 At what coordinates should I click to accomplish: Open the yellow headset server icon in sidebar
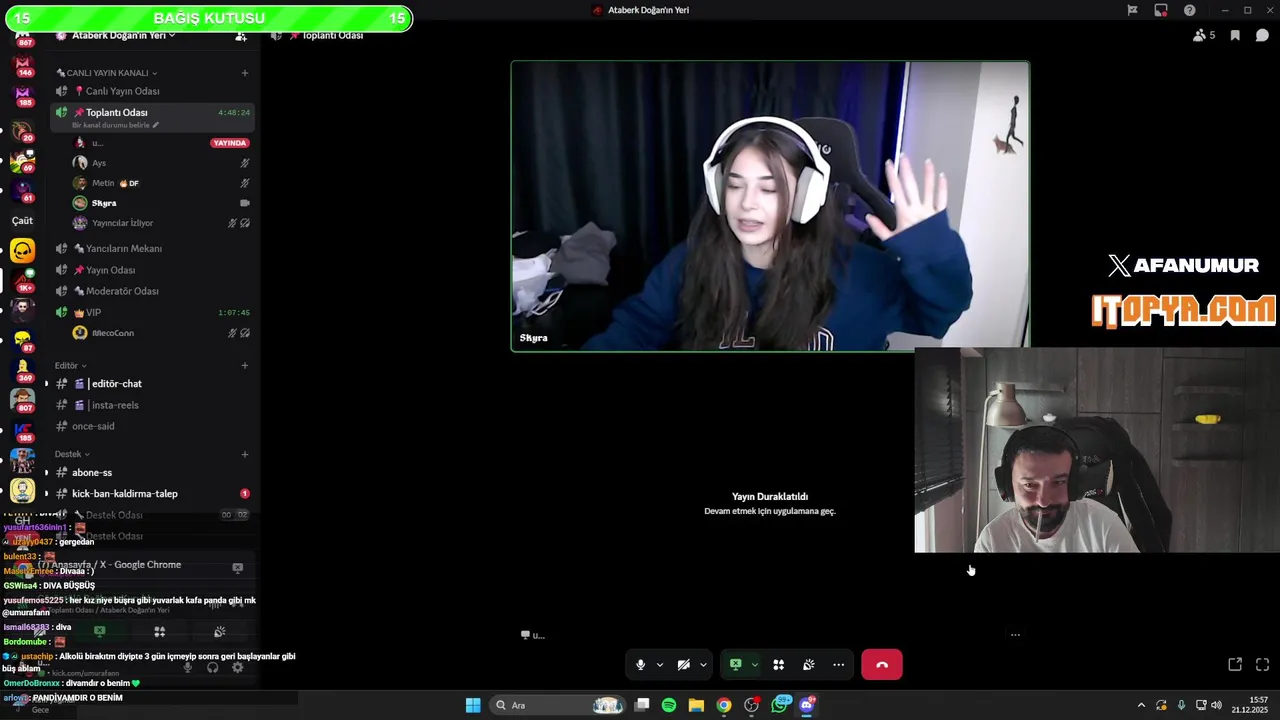(22, 251)
